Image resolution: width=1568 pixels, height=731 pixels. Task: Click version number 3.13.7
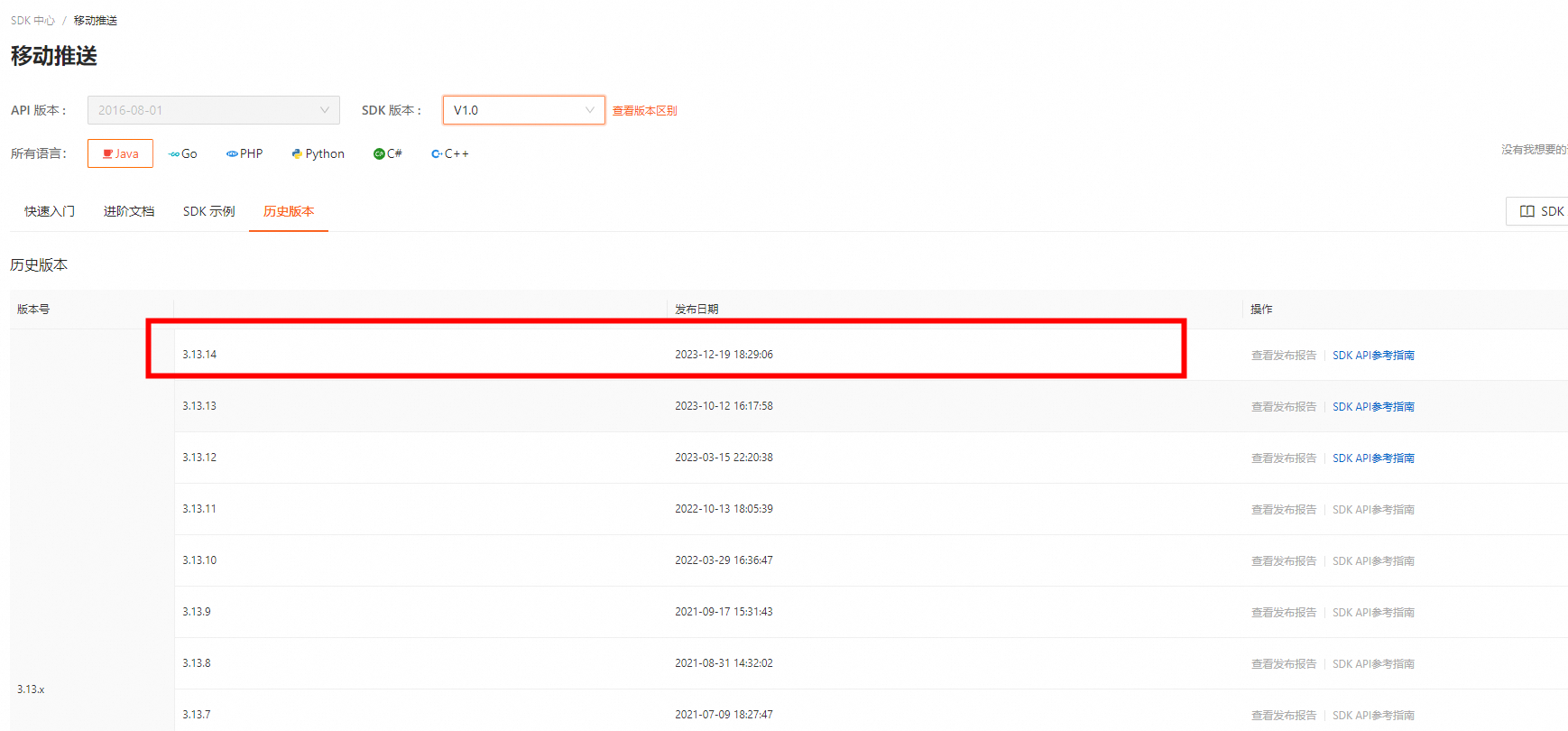[197, 715]
